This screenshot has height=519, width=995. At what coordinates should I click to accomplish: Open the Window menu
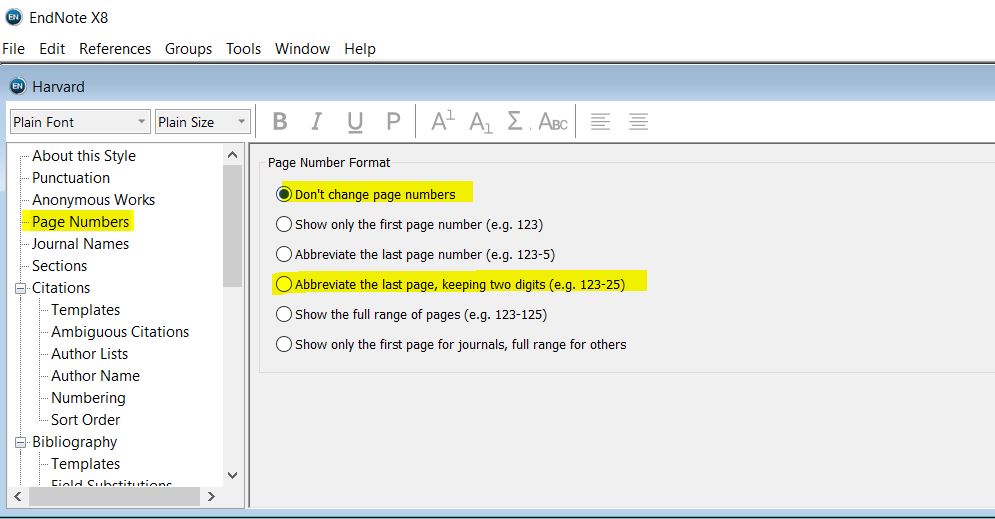click(x=302, y=49)
